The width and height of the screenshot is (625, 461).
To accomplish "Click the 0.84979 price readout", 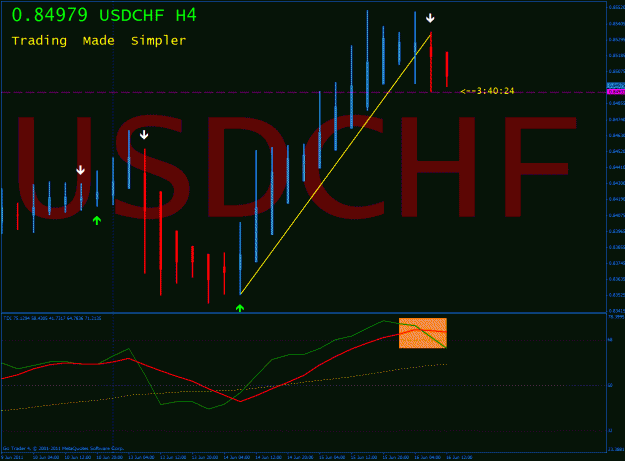I will click(49, 16).
